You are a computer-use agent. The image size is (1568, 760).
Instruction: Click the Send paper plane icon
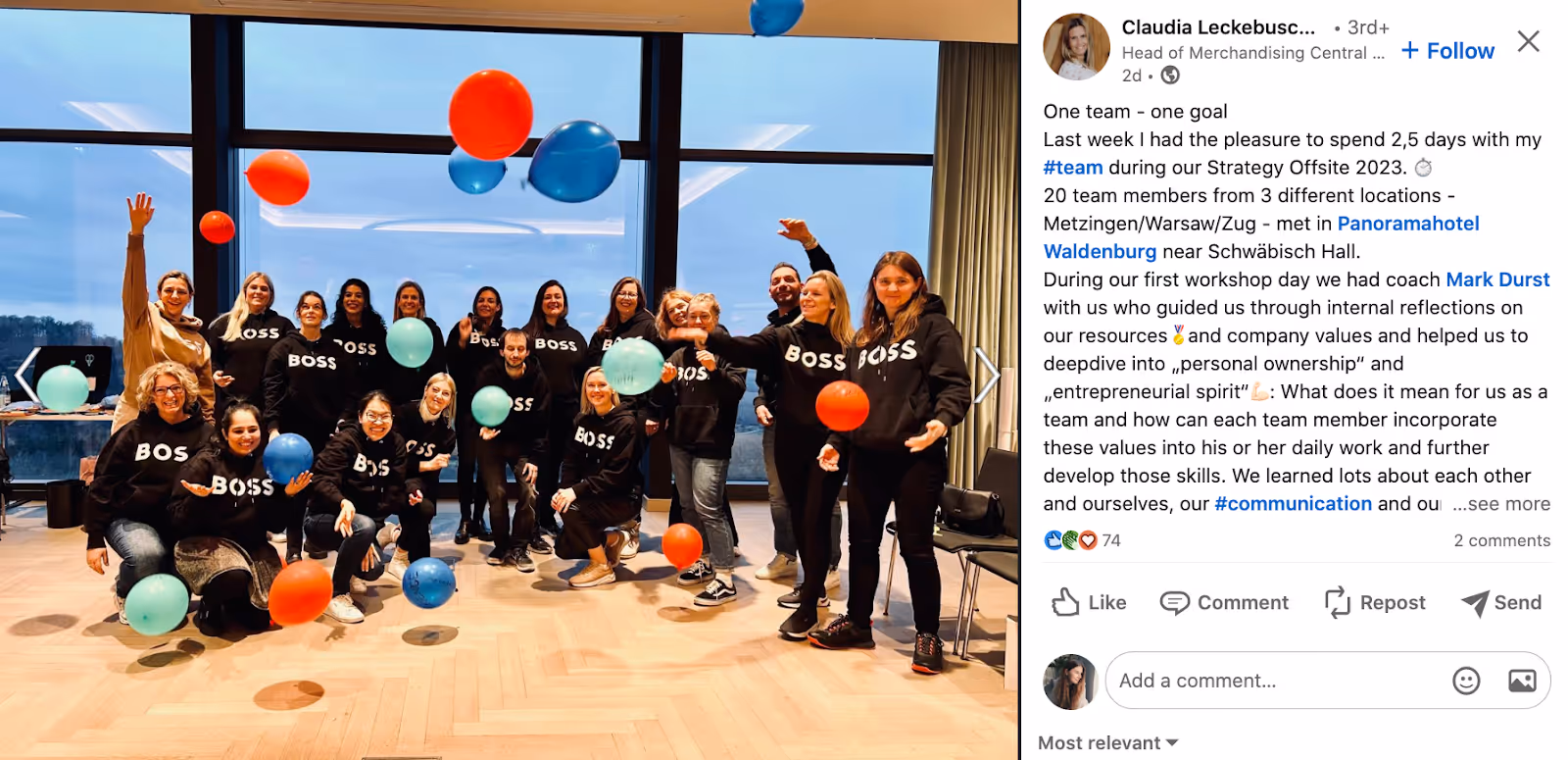1475,603
